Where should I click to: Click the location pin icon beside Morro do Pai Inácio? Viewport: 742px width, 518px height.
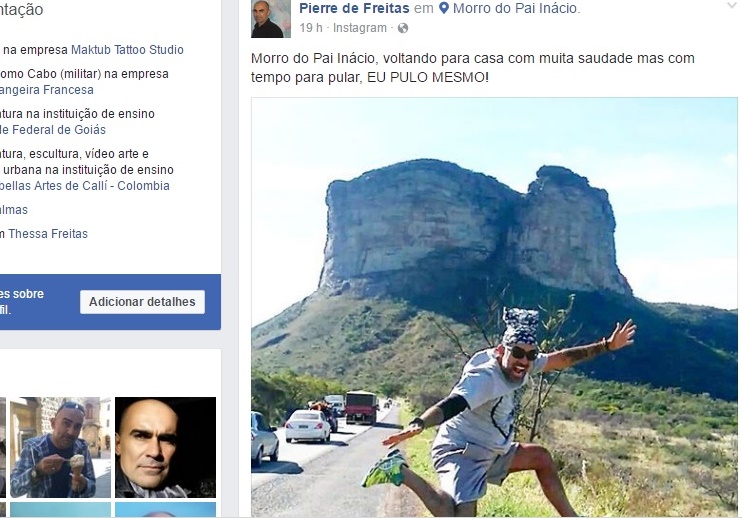pyautogui.click(x=443, y=9)
